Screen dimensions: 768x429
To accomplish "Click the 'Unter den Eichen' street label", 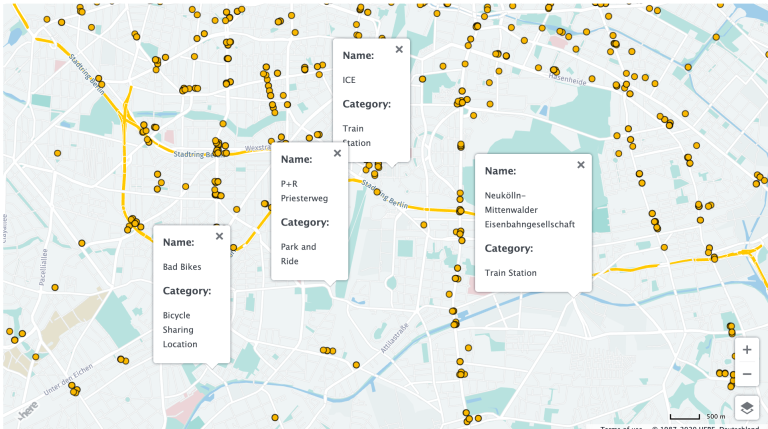I will 68,380.
